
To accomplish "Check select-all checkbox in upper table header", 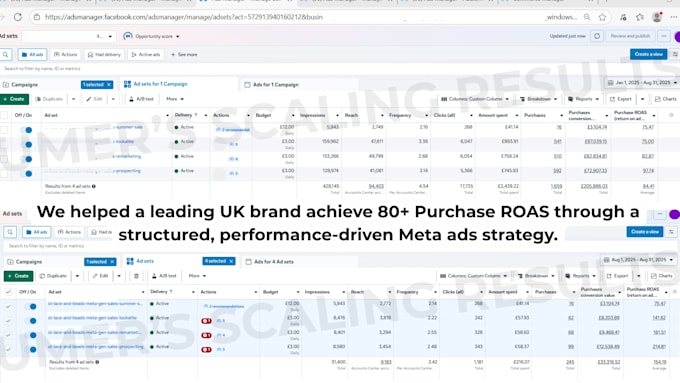I will 4,115.
